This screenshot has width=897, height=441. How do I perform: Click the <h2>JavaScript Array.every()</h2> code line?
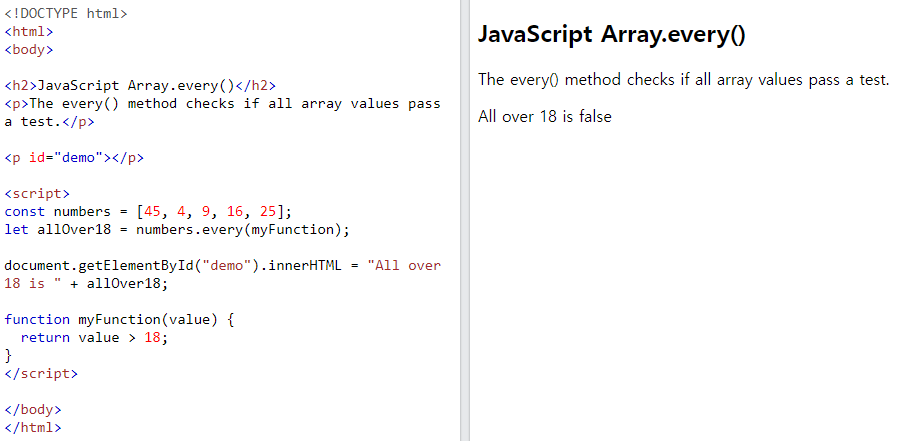140,86
